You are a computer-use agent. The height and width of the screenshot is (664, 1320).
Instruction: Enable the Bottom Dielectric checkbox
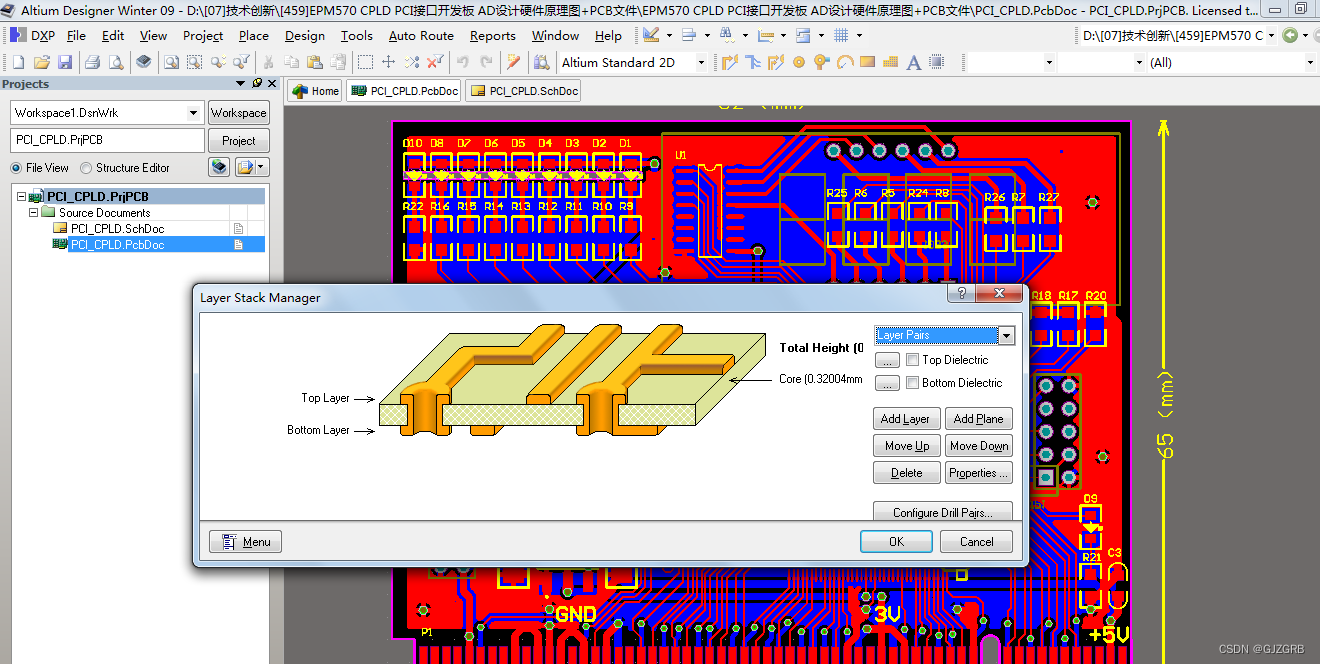912,383
